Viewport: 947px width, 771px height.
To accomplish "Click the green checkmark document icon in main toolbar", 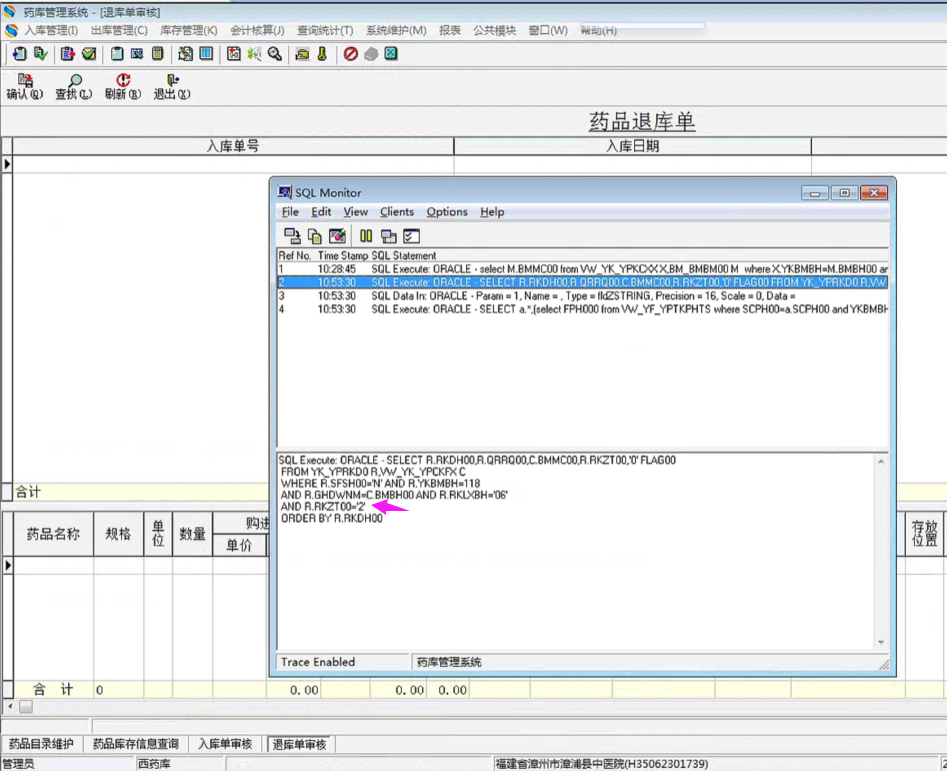I will (x=40, y=54).
